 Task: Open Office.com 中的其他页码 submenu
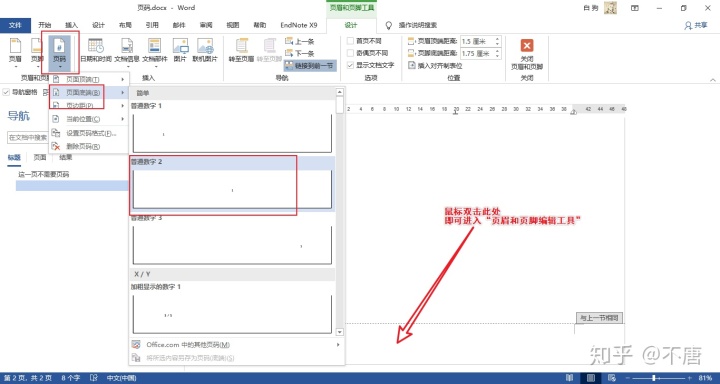coord(236,344)
